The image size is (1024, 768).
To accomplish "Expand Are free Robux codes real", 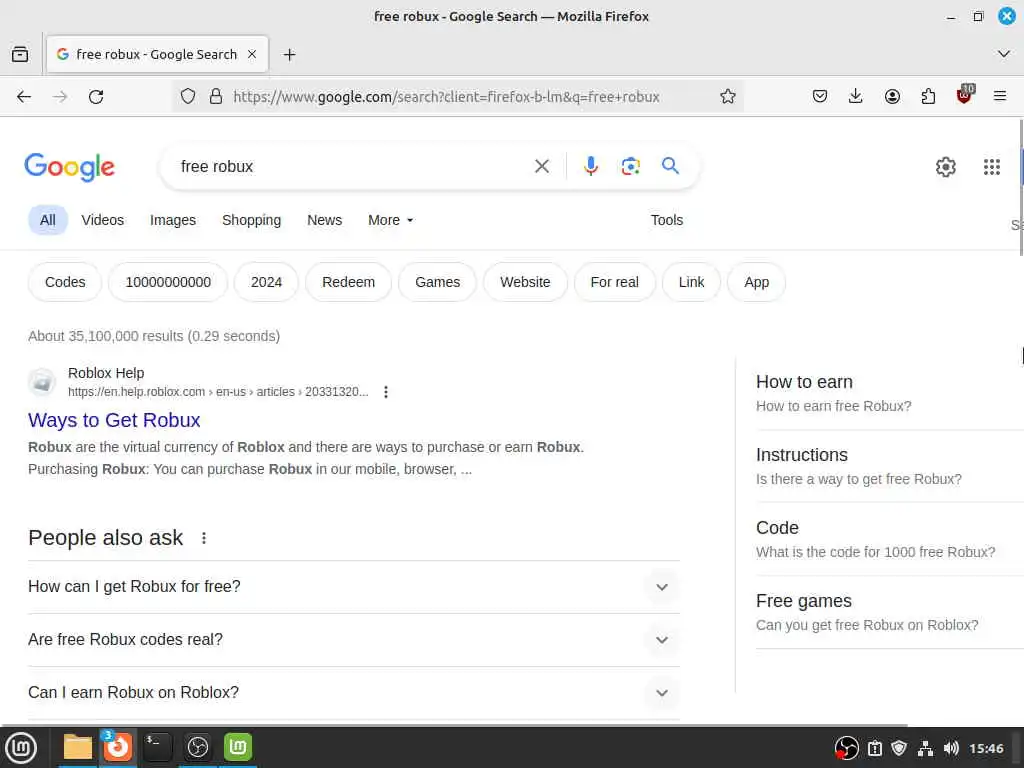I will click(x=354, y=639).
